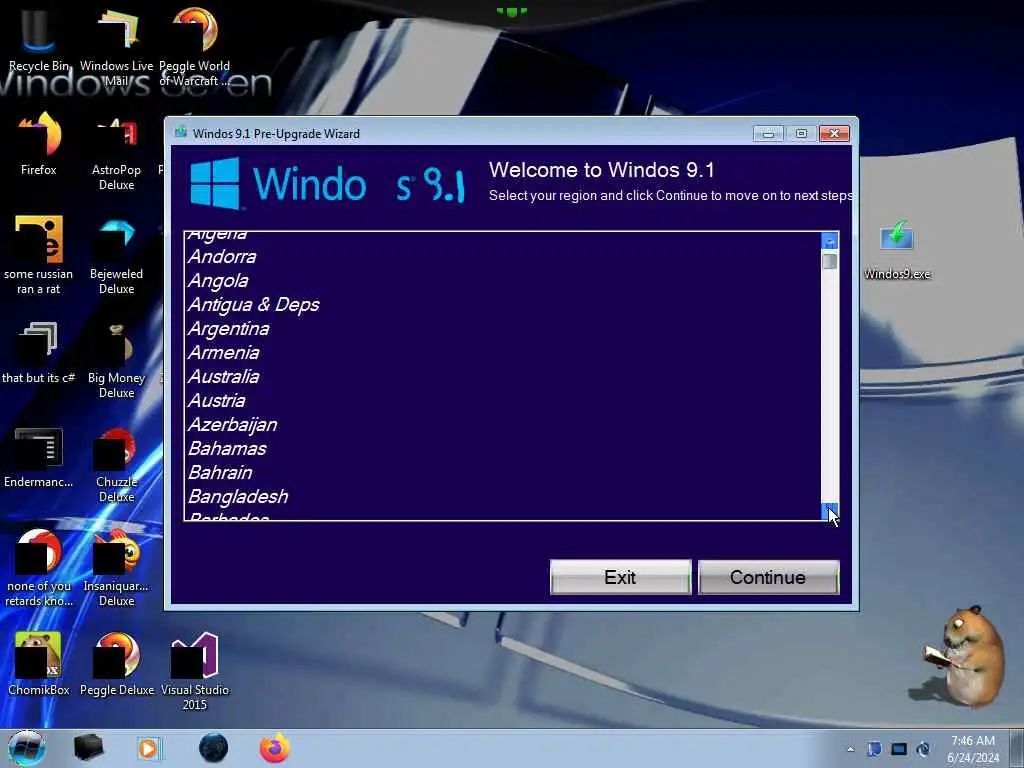The image size is (1024, 768).
Task: Launch Chuzzle Deluxe desktop icon
Action: [116, 465]
